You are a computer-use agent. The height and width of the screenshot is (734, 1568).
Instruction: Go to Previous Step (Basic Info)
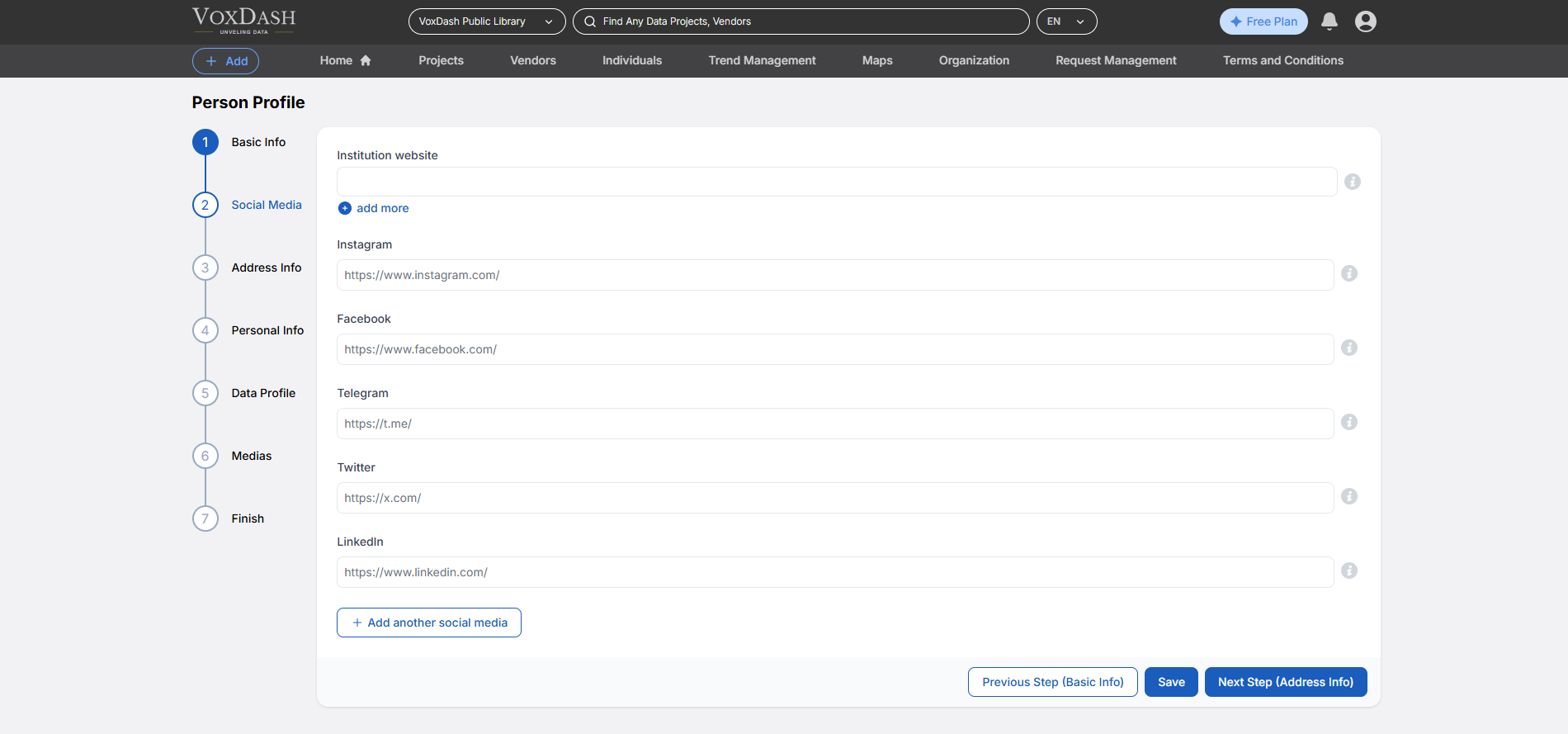pos(1052,682)
